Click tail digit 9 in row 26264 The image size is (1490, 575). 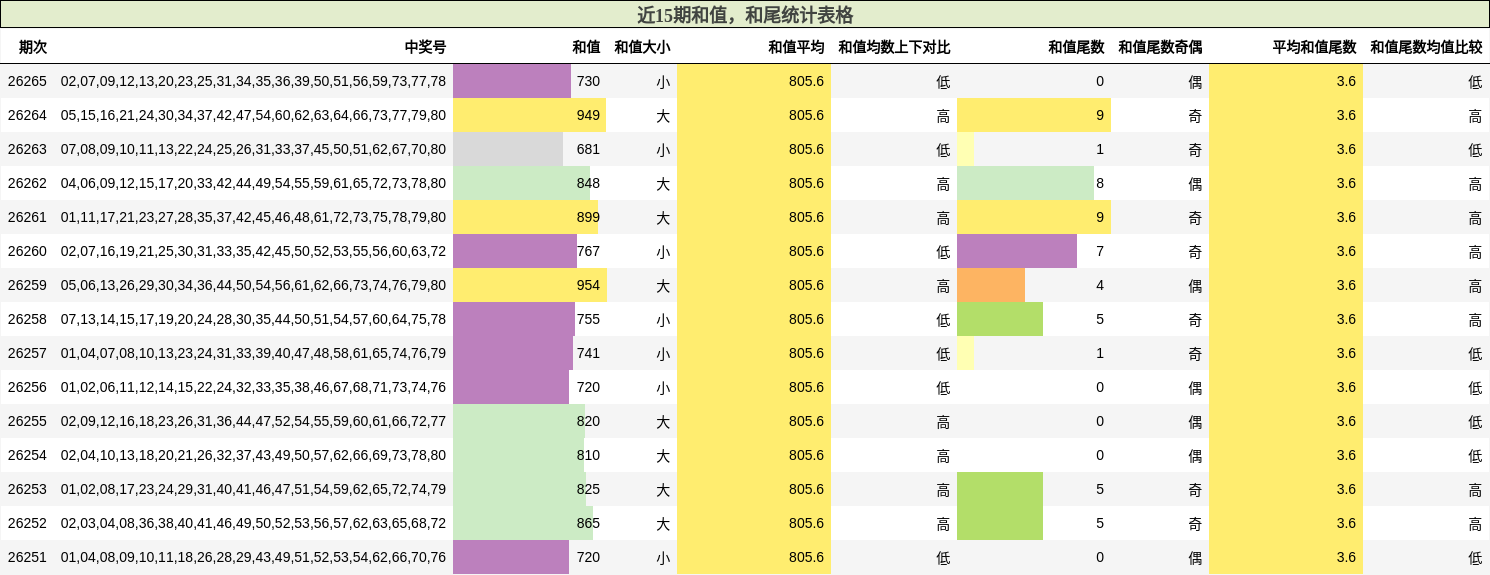coord(1100,115)
